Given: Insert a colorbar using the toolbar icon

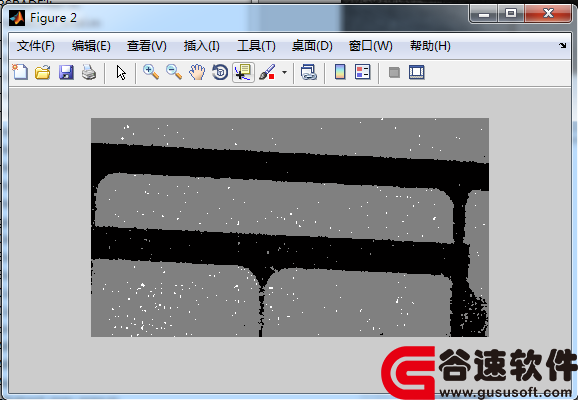Looking at the screenshot, I should click(x=340, y=72).
